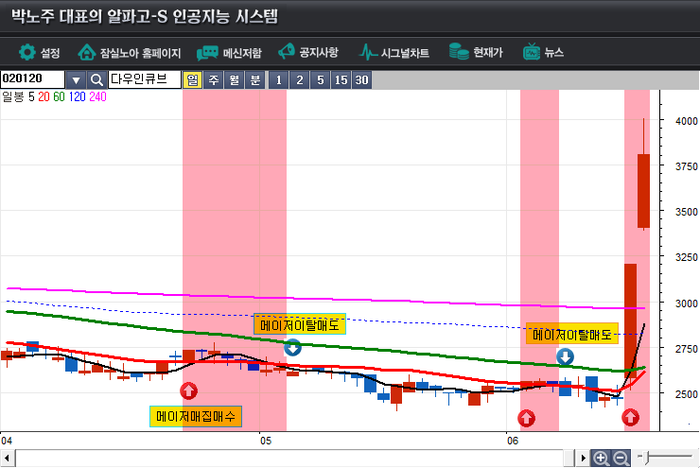Choose the 5 minute interval button
This screenshot has width=700, height=468.
(320, 80)
